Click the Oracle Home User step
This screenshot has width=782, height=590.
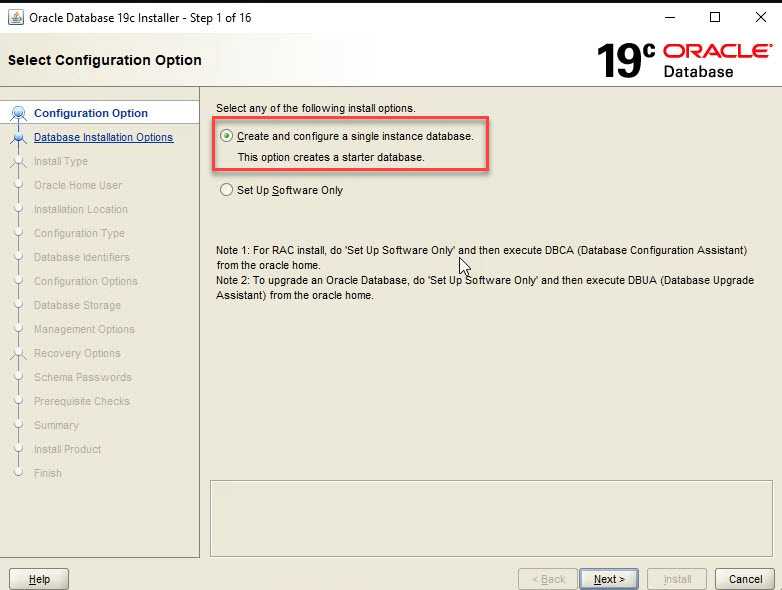click(78, 186)
